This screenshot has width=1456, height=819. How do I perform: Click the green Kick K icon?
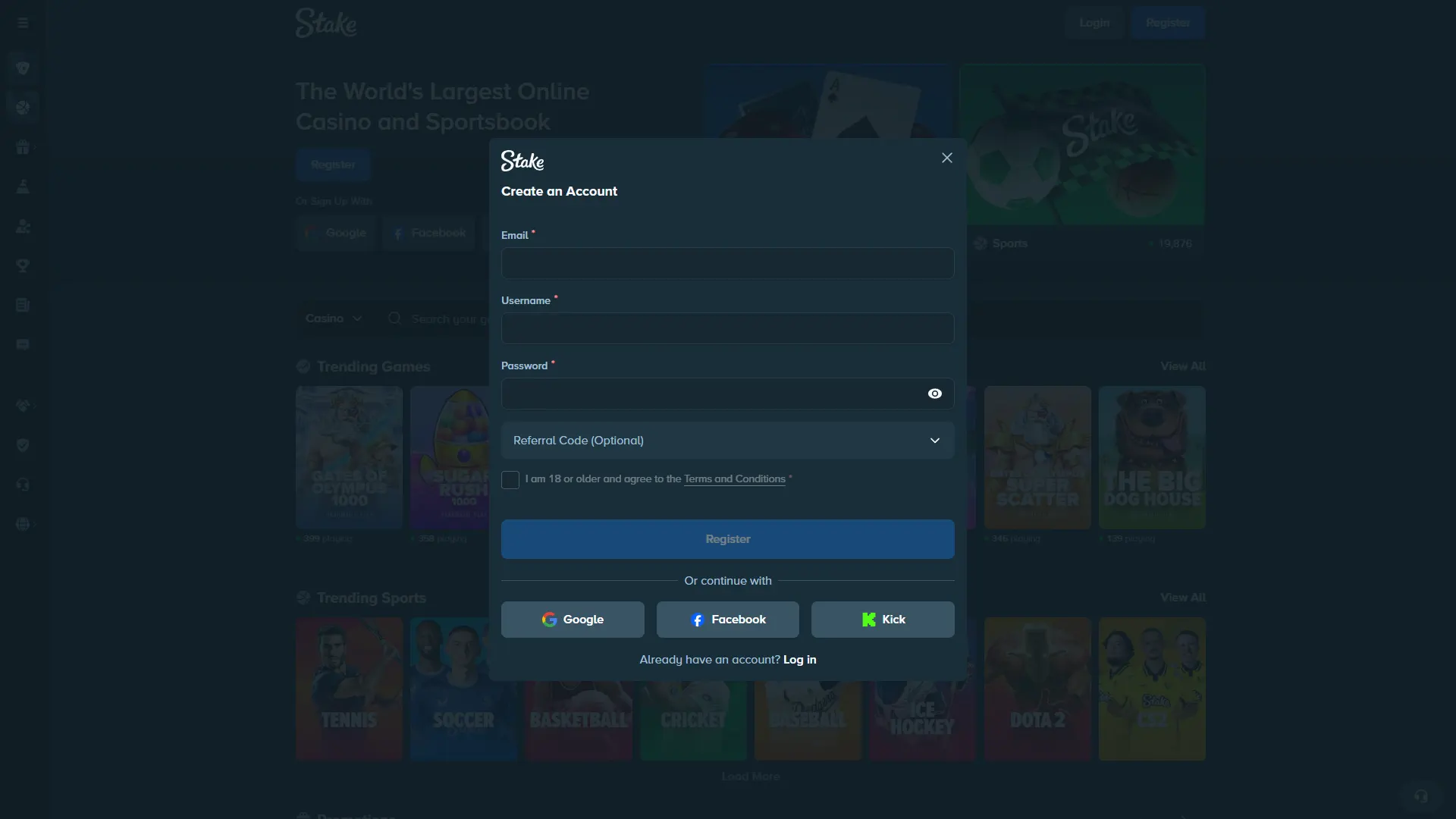click(x=869, y=620)
